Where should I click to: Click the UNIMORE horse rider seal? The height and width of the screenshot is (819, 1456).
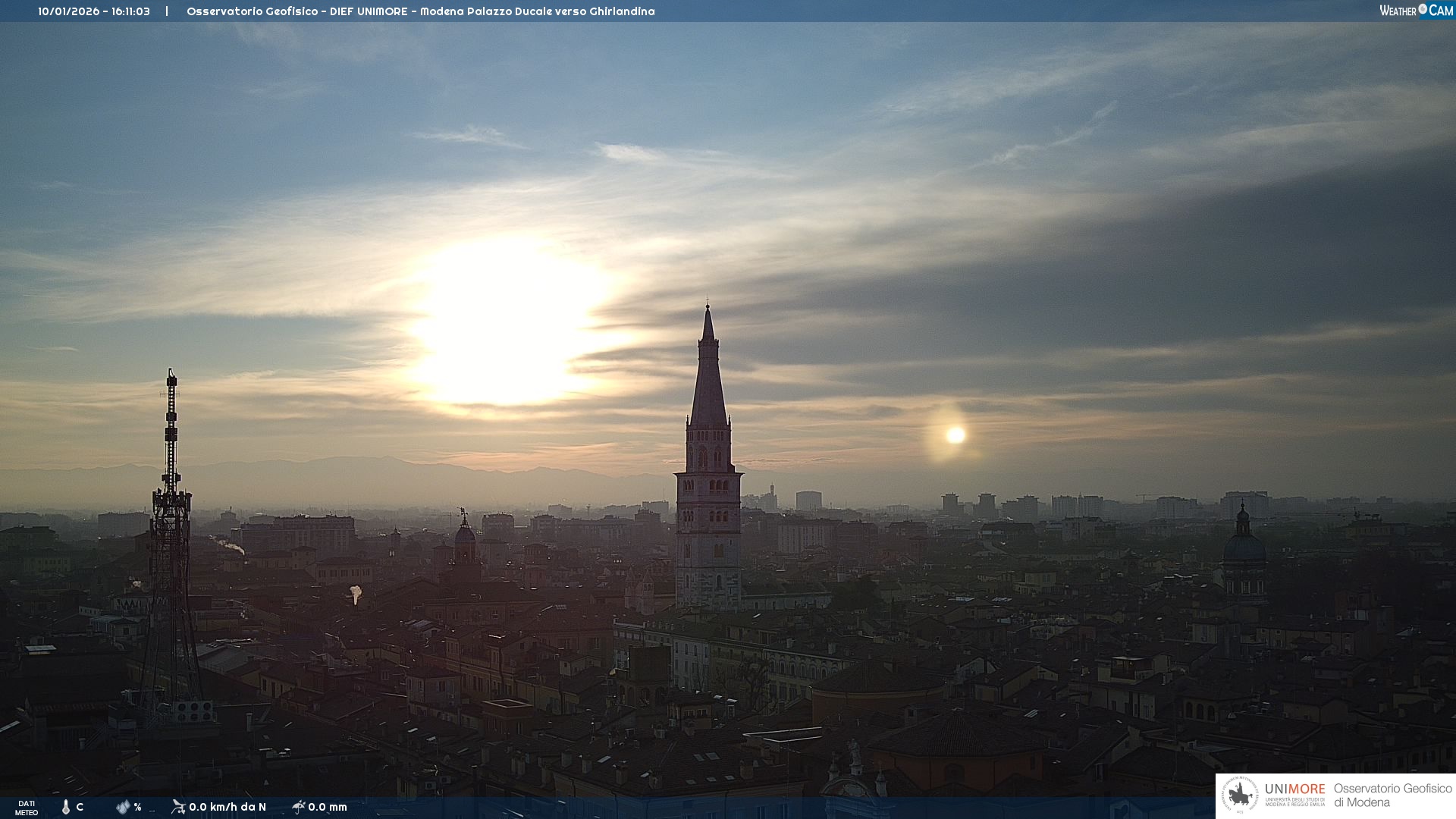(1240, 795)
